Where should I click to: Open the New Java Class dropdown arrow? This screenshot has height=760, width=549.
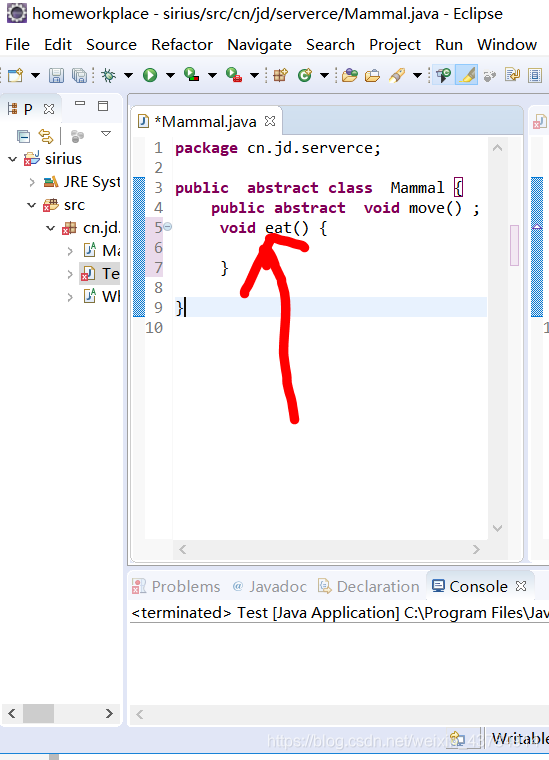325,75
